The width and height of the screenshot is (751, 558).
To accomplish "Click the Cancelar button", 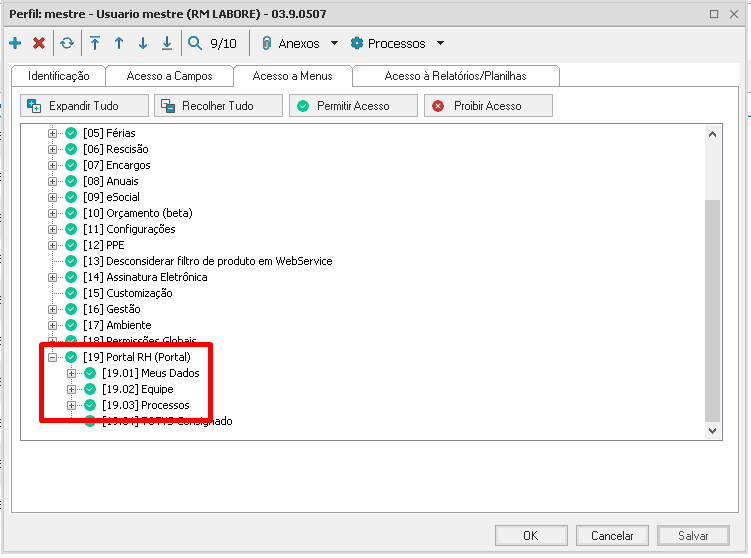I will [x=612, y=535].
